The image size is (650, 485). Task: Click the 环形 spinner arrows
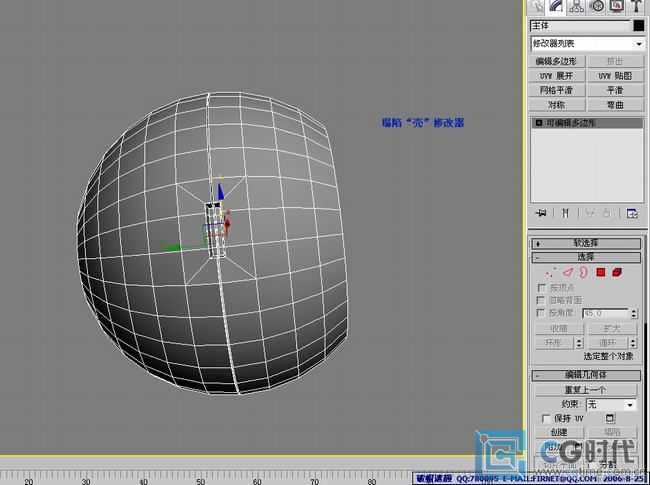tap(580, 343)
